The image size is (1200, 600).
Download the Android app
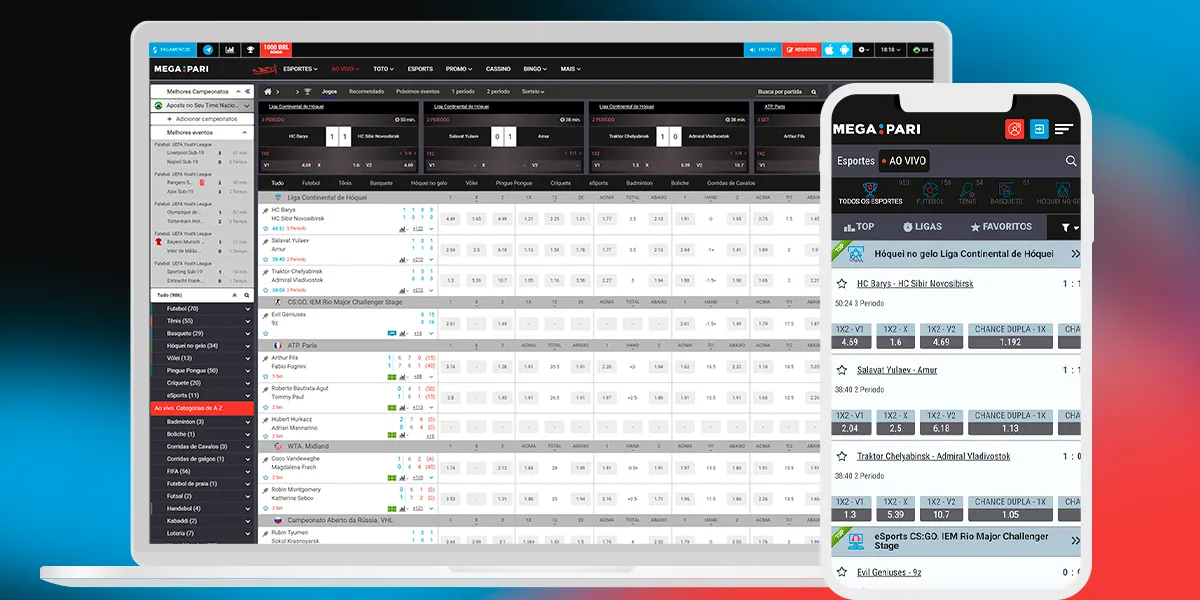(844, 49)
